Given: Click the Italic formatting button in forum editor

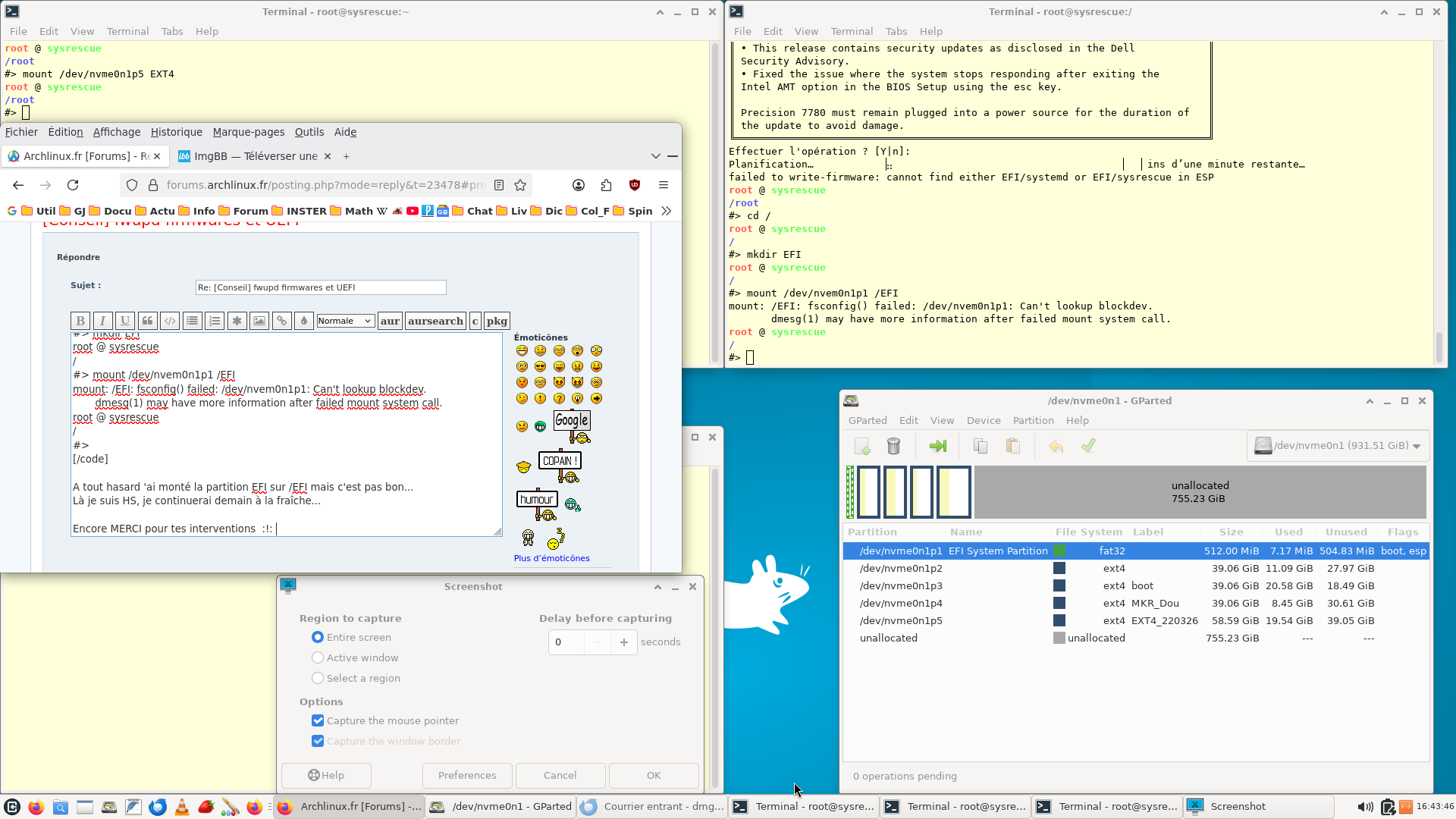Looking at the screenshot, I should point(102,321).
